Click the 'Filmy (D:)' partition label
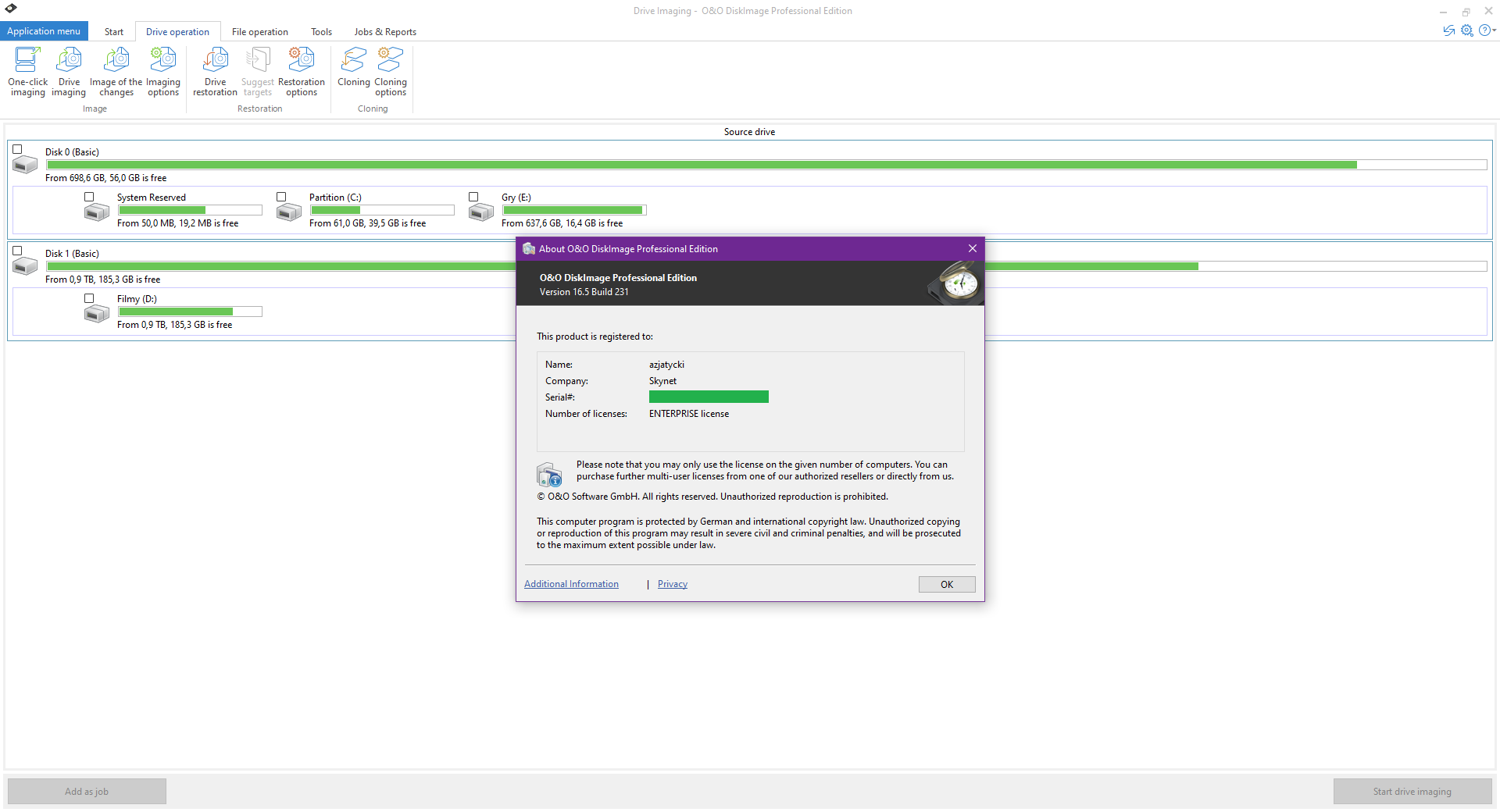Viewport: 1500px width, 812px height. coord(137,299)
